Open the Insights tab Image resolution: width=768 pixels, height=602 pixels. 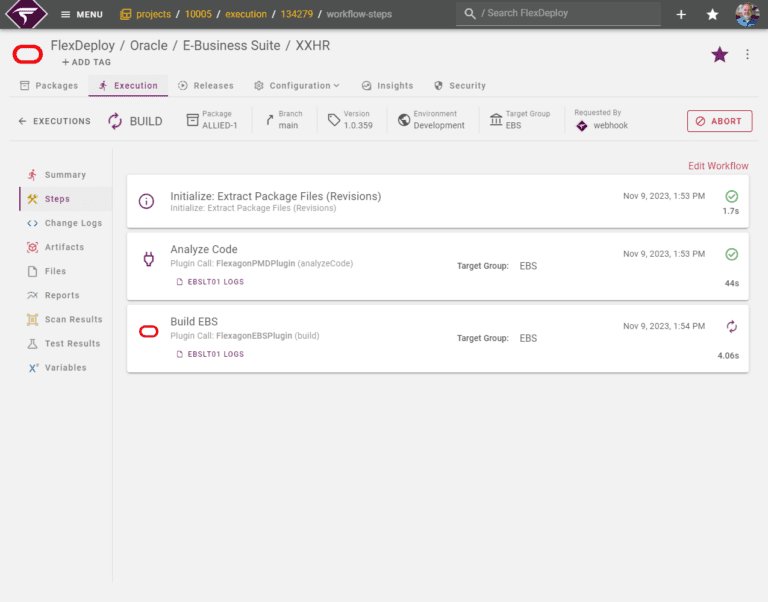tap(387, 86)
